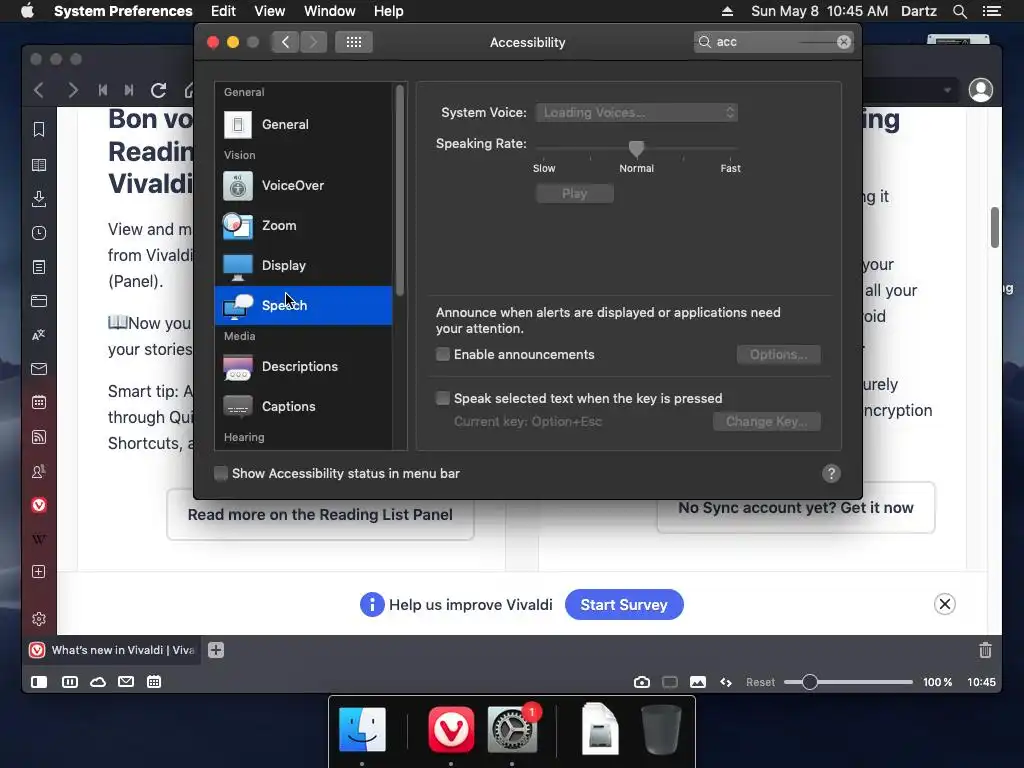1024x768 pixels.
Task: Open sync cloud icon in Vivaldi status bar
Action: pos(97,682)
